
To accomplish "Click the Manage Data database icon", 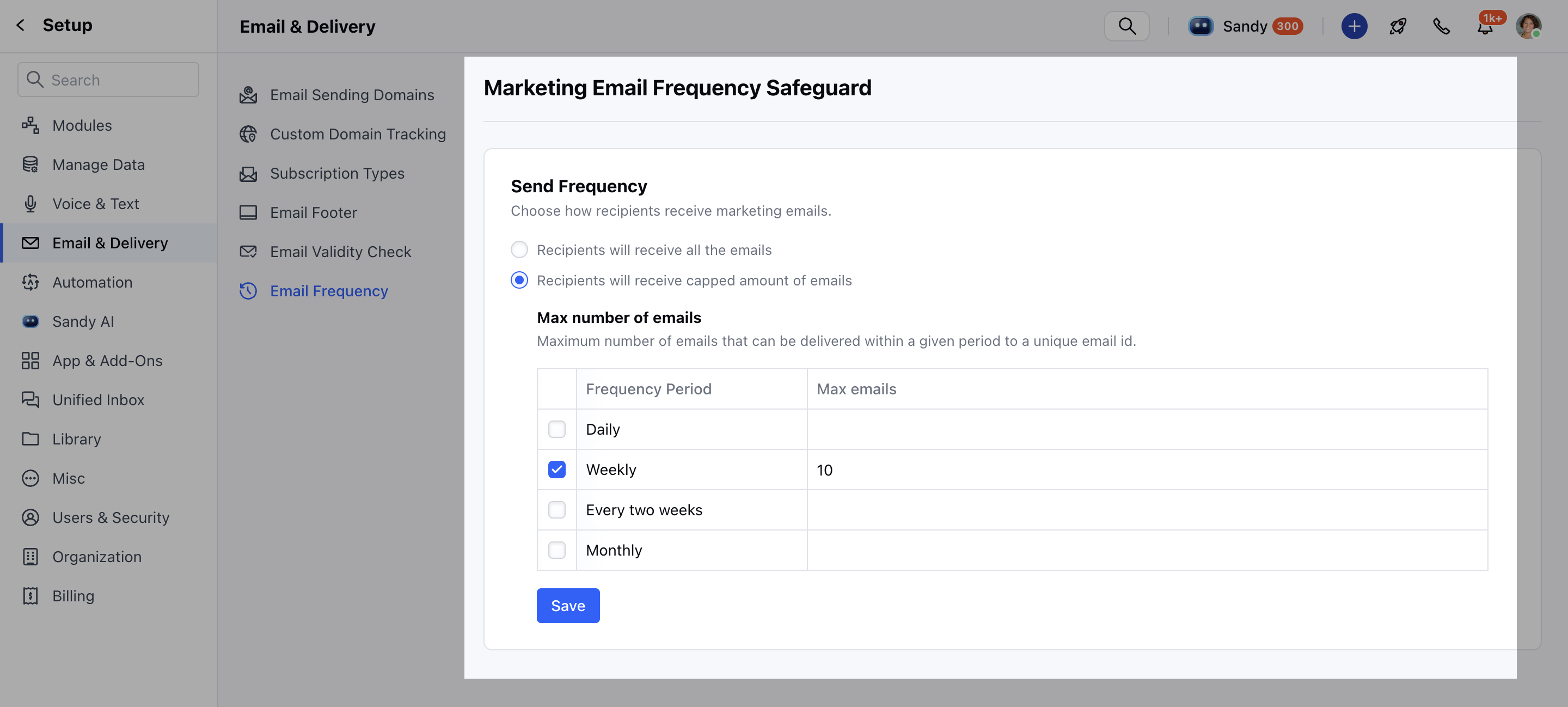I will tap(30, 164).
